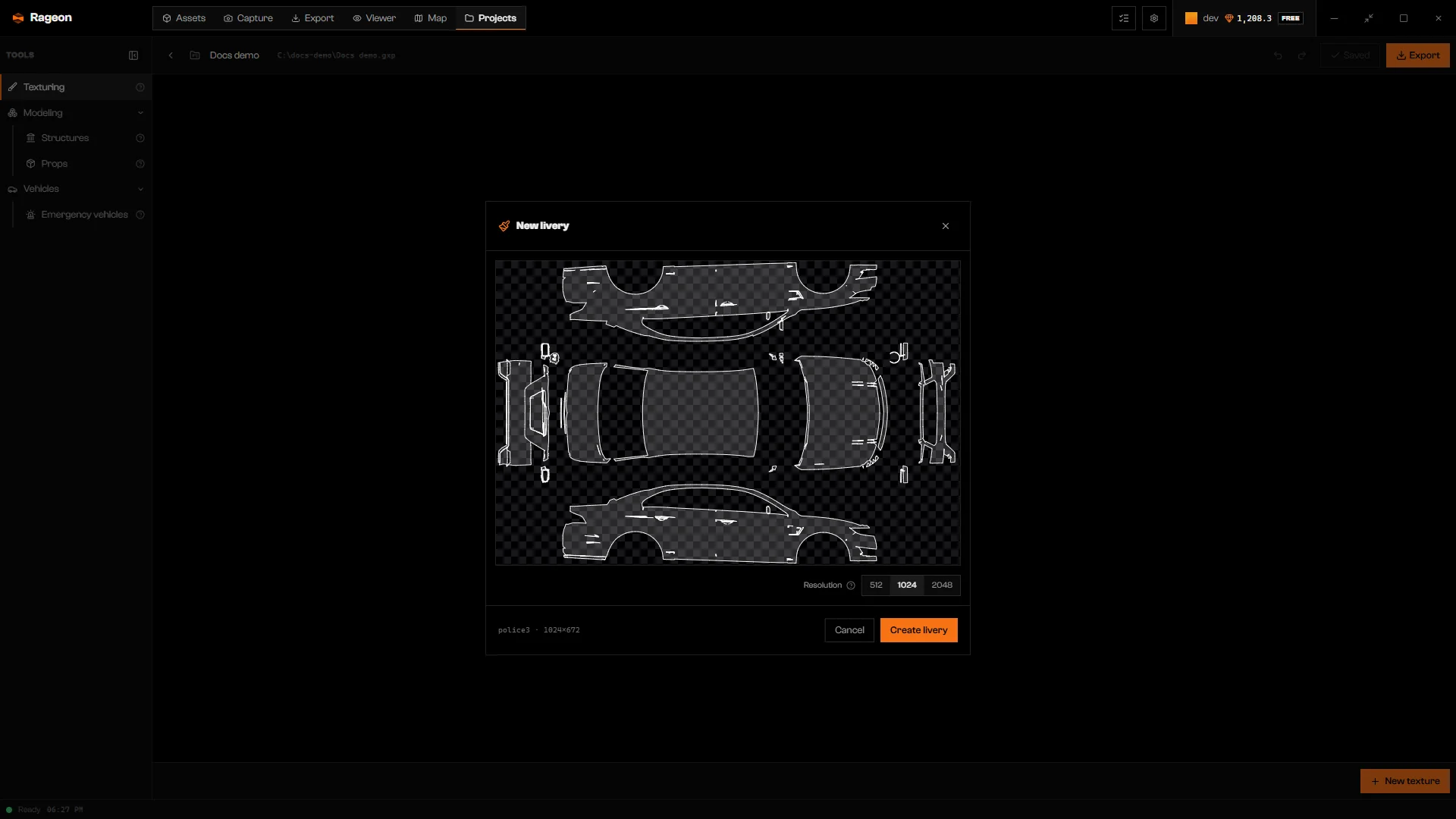Select the Projects tab

pyautogui.click(x=491, y=18)
